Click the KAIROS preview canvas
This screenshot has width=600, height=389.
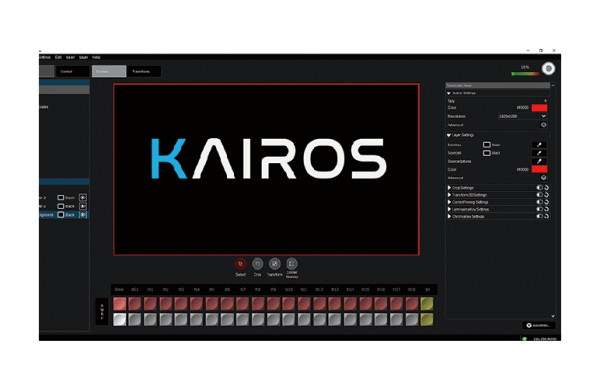click(x=266, y=169)
